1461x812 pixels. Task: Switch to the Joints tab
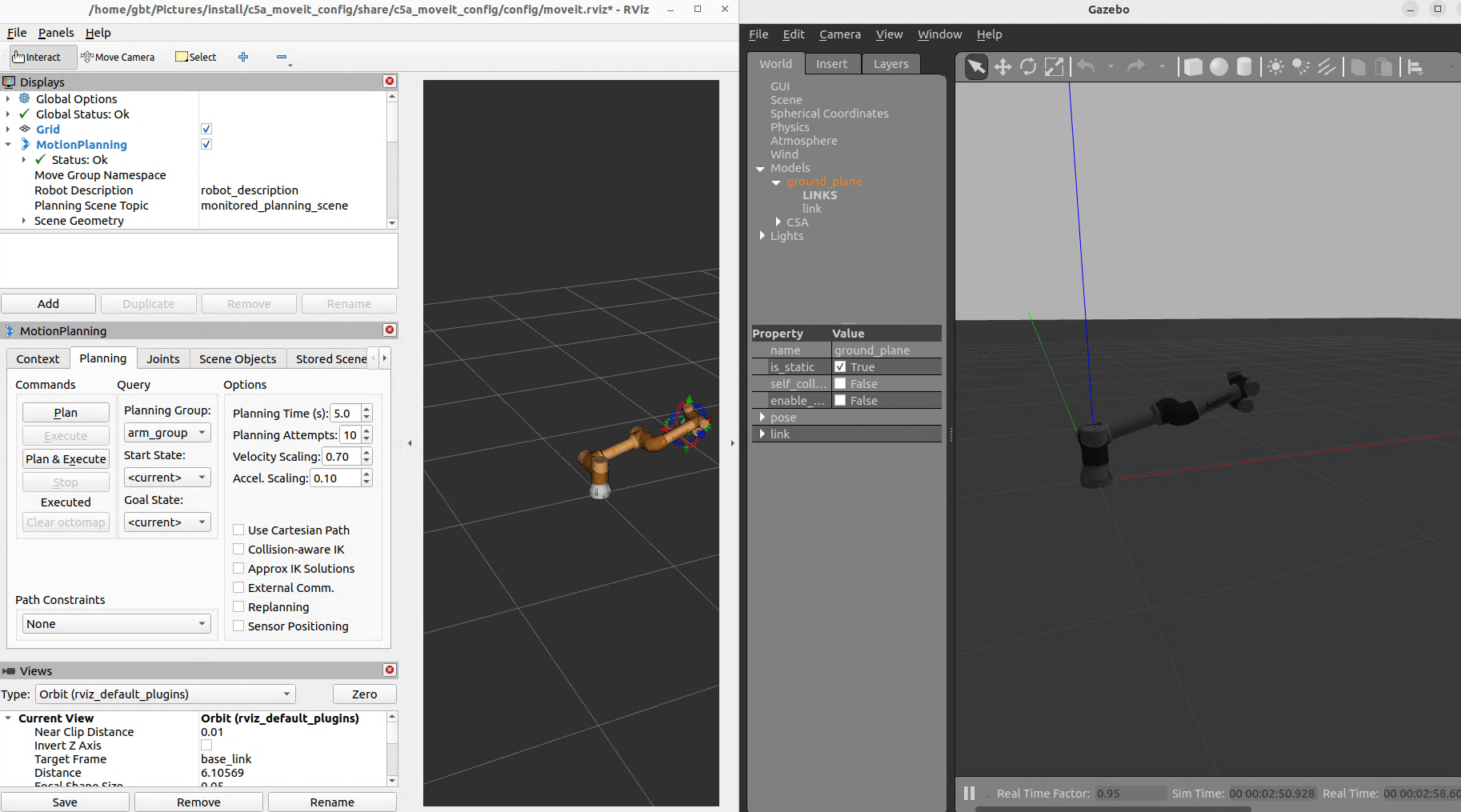point(163,358)
